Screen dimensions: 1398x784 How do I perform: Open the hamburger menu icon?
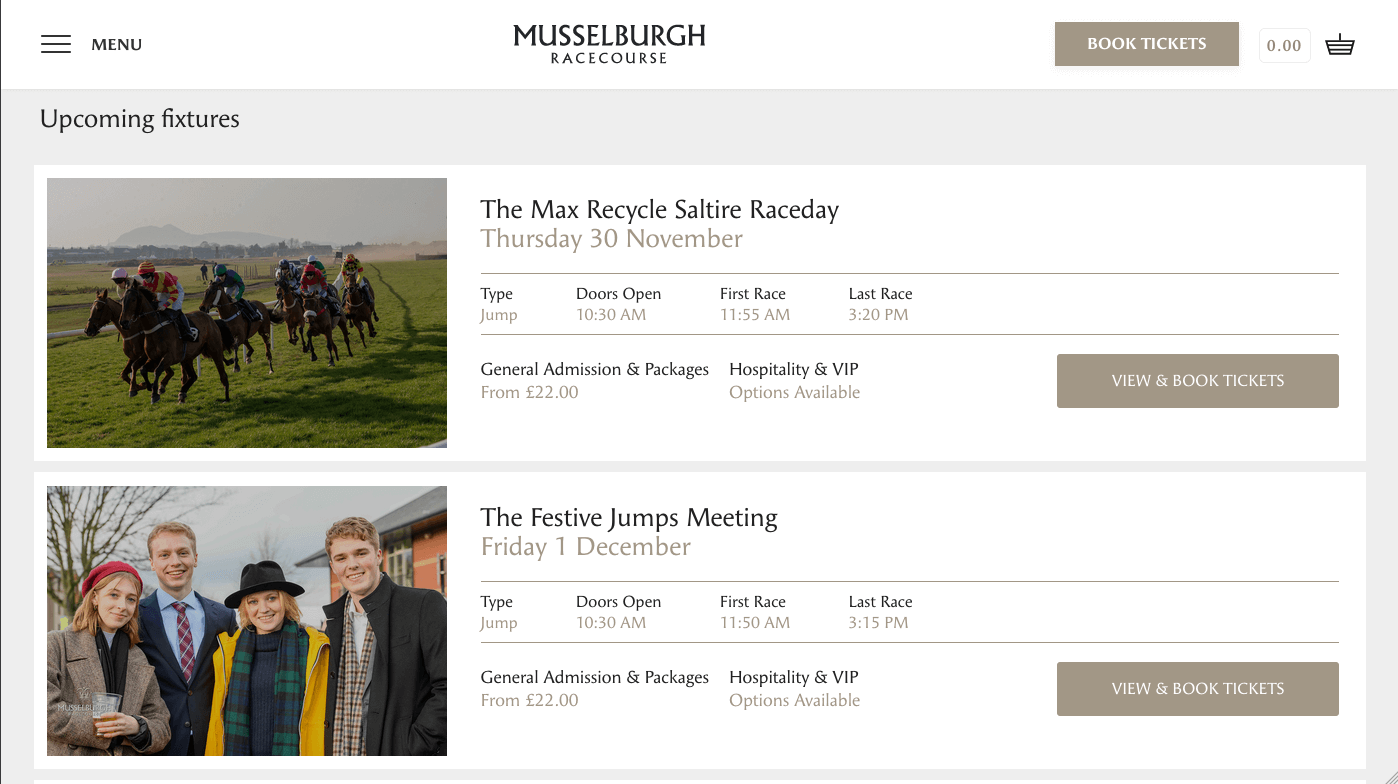pyautogui.click(x=56, y=44)
